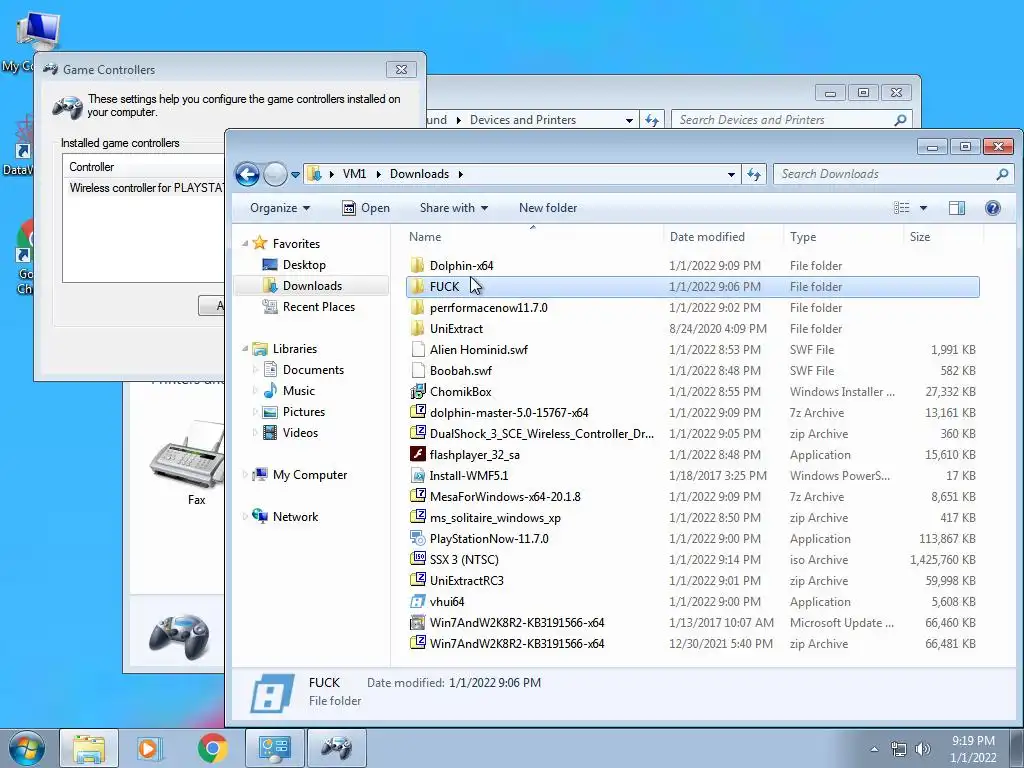Select dolphin-master-5.0-15767-x64 archive
Screen dimensions: 1024x768
(692, 413)
